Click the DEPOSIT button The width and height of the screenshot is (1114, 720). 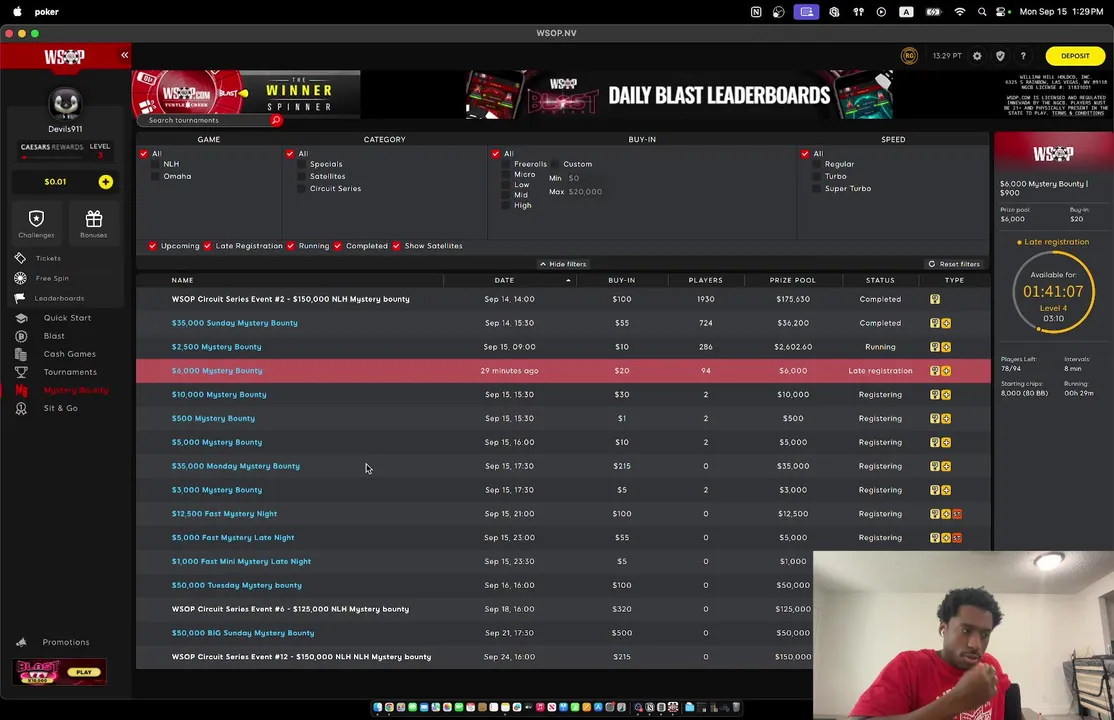coord(1074,55)
